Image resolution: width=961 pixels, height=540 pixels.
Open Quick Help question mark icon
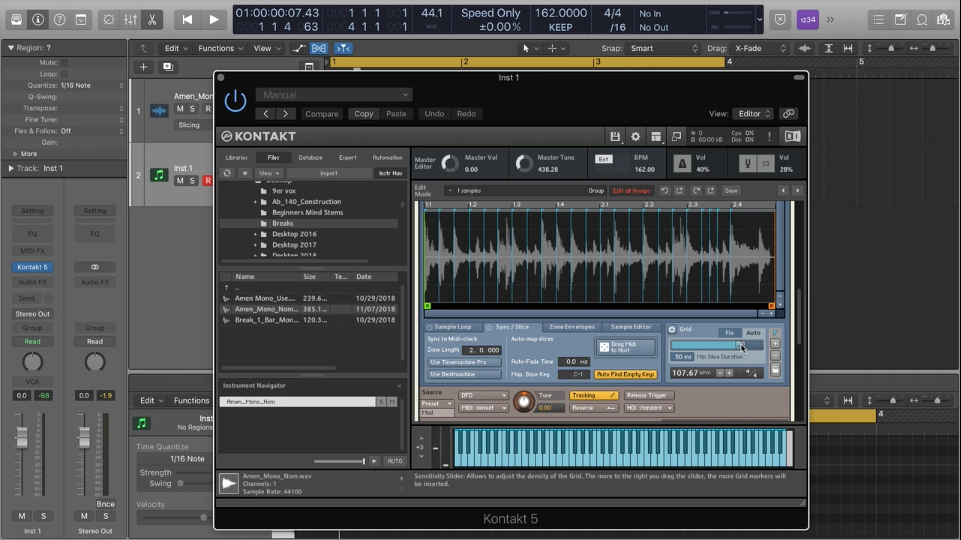coord(59,20)
